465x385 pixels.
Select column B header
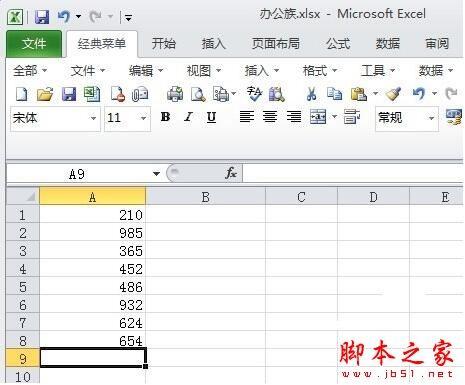click(x=205, y=197)
